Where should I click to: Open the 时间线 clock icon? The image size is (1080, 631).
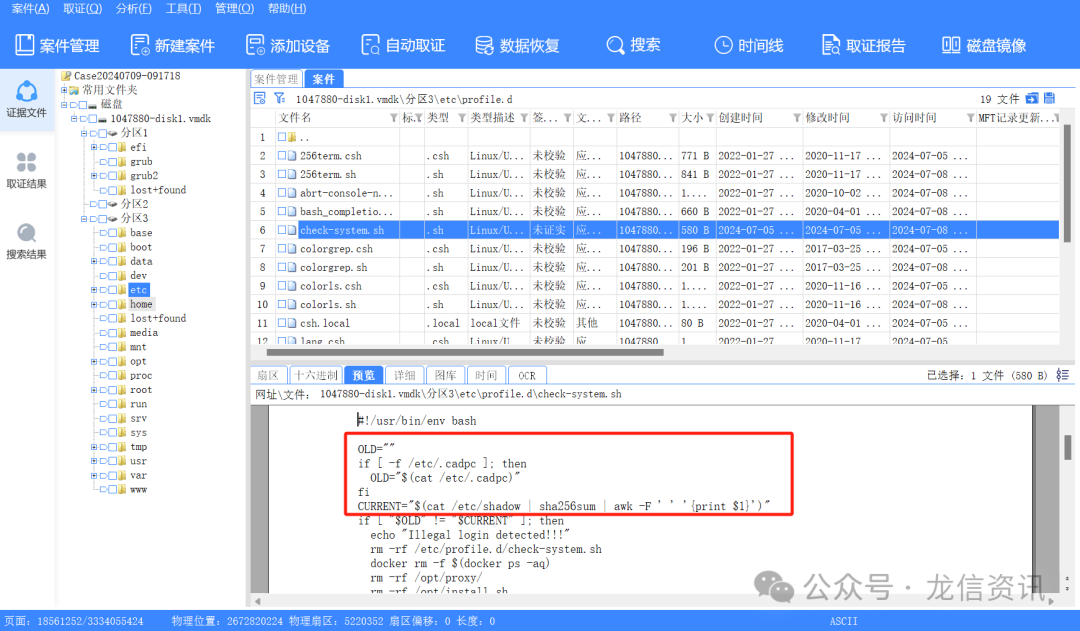click(723, 45)
